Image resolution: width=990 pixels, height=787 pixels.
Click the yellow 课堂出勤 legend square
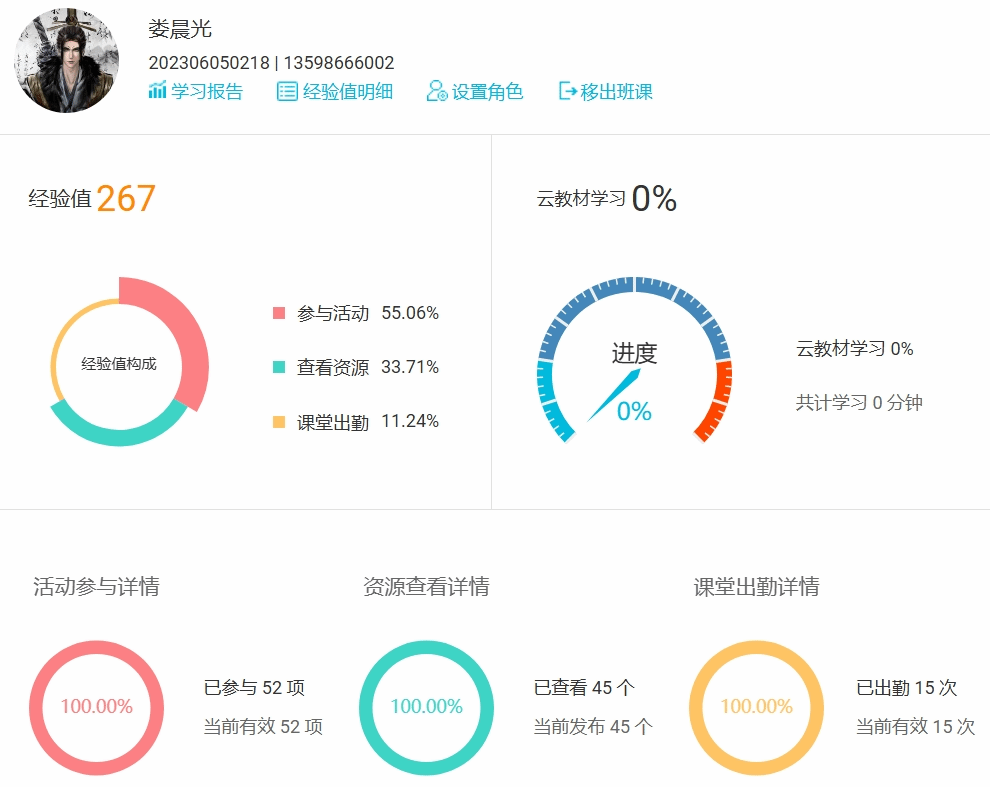279,422
